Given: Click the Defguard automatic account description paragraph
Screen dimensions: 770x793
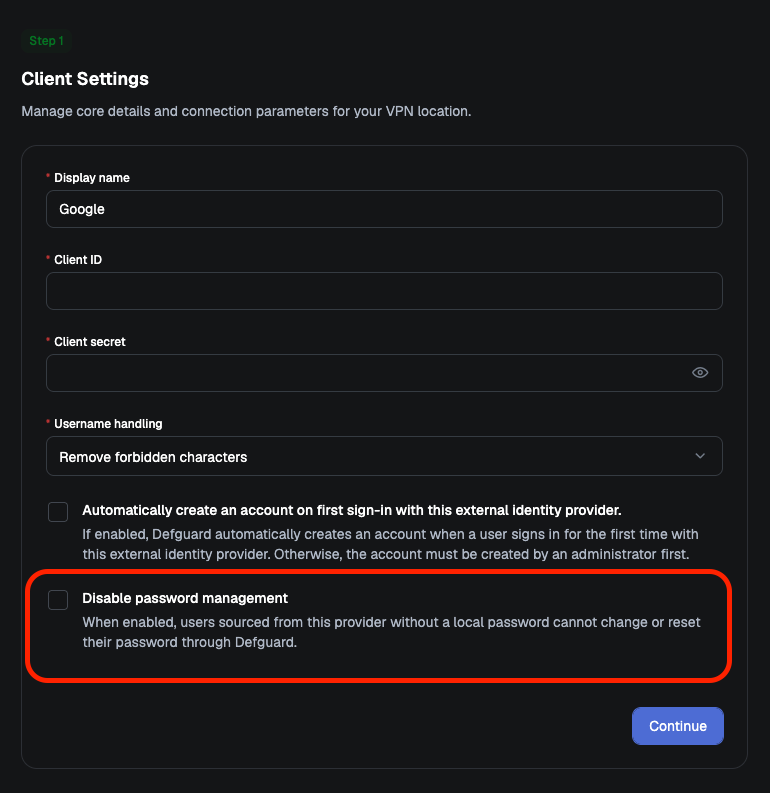Looking at the screenshot, I should click(x=390, y=544).
